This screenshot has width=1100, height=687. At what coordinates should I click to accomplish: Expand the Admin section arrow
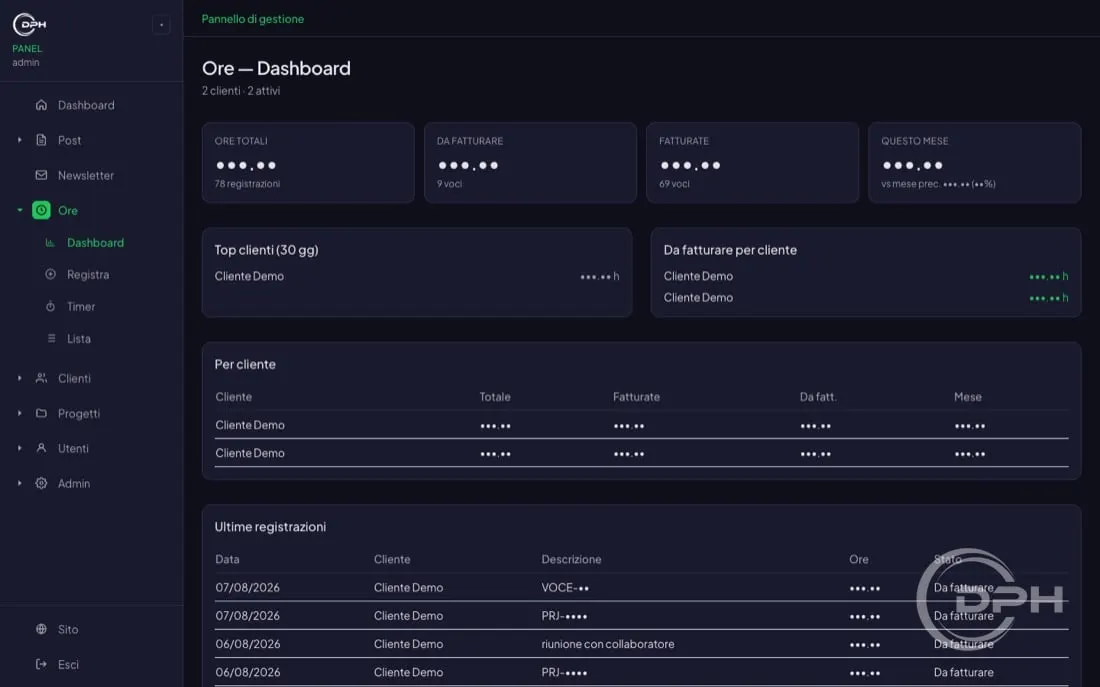[20, 483]
